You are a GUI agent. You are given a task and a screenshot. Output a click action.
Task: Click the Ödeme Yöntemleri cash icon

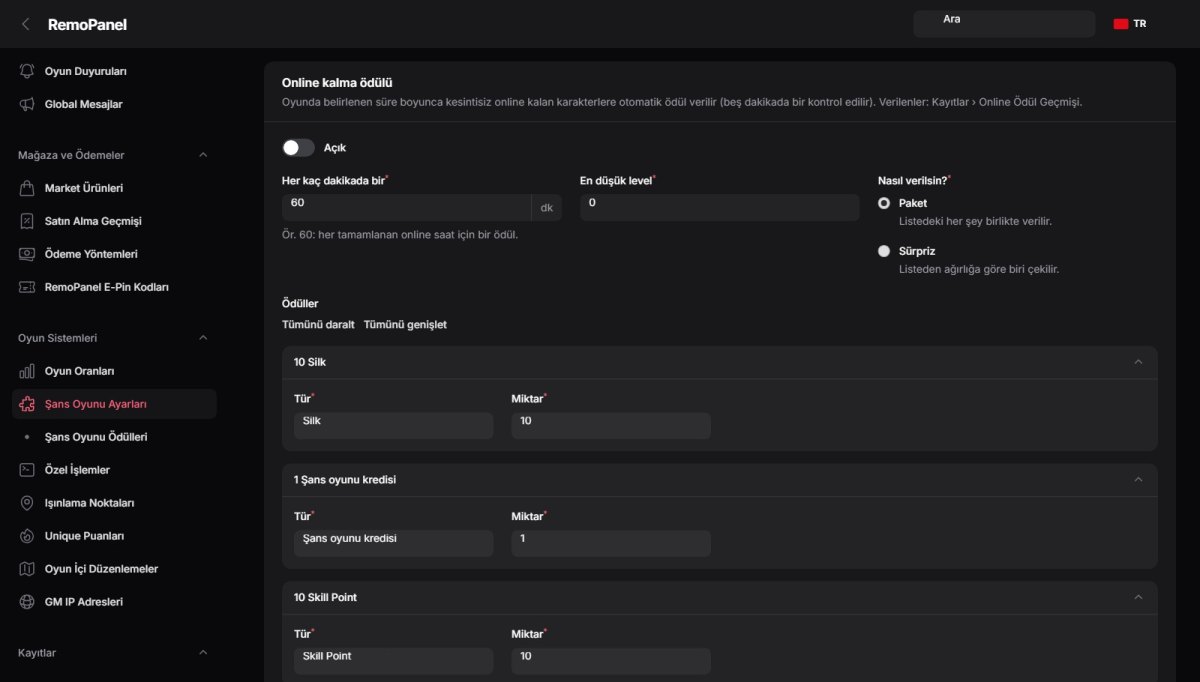click(27, 254)
